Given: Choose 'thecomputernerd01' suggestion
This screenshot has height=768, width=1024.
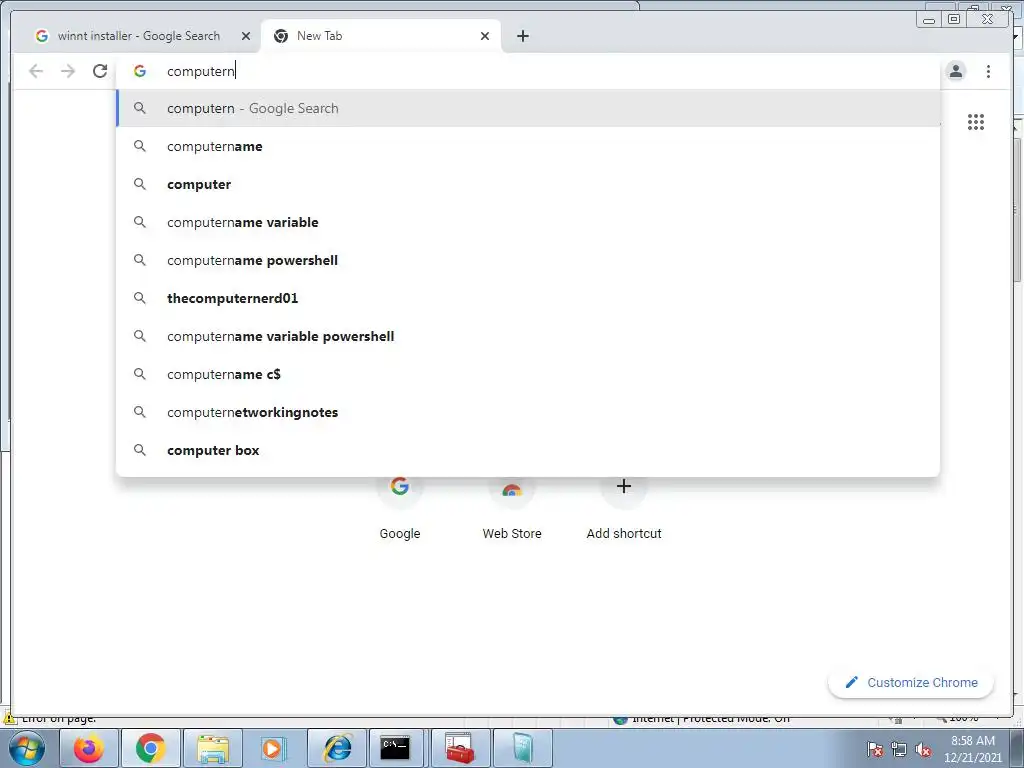Looking at the screenshot, I should (x=528, y=298).
